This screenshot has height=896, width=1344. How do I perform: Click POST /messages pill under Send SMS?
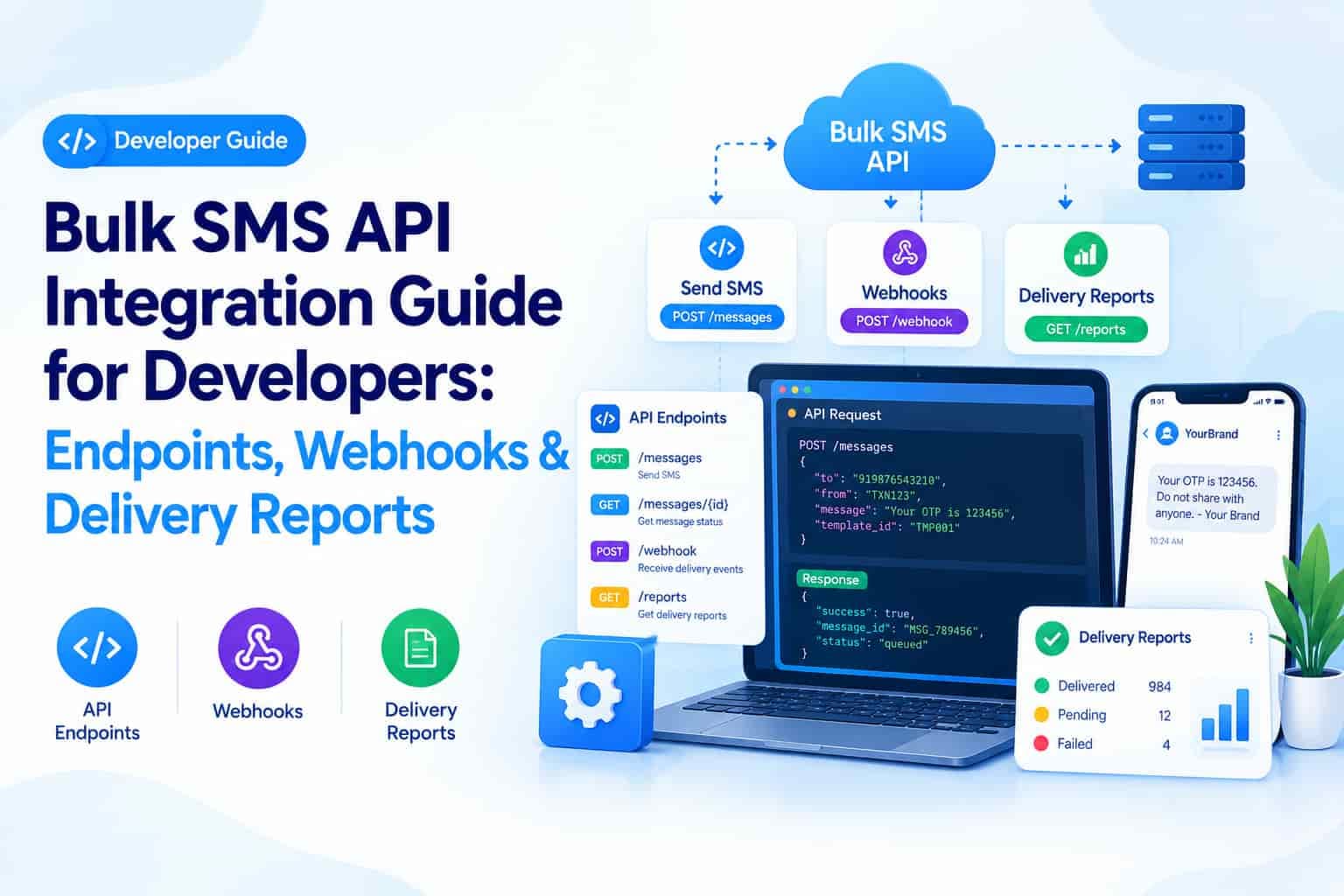(722, 317)
